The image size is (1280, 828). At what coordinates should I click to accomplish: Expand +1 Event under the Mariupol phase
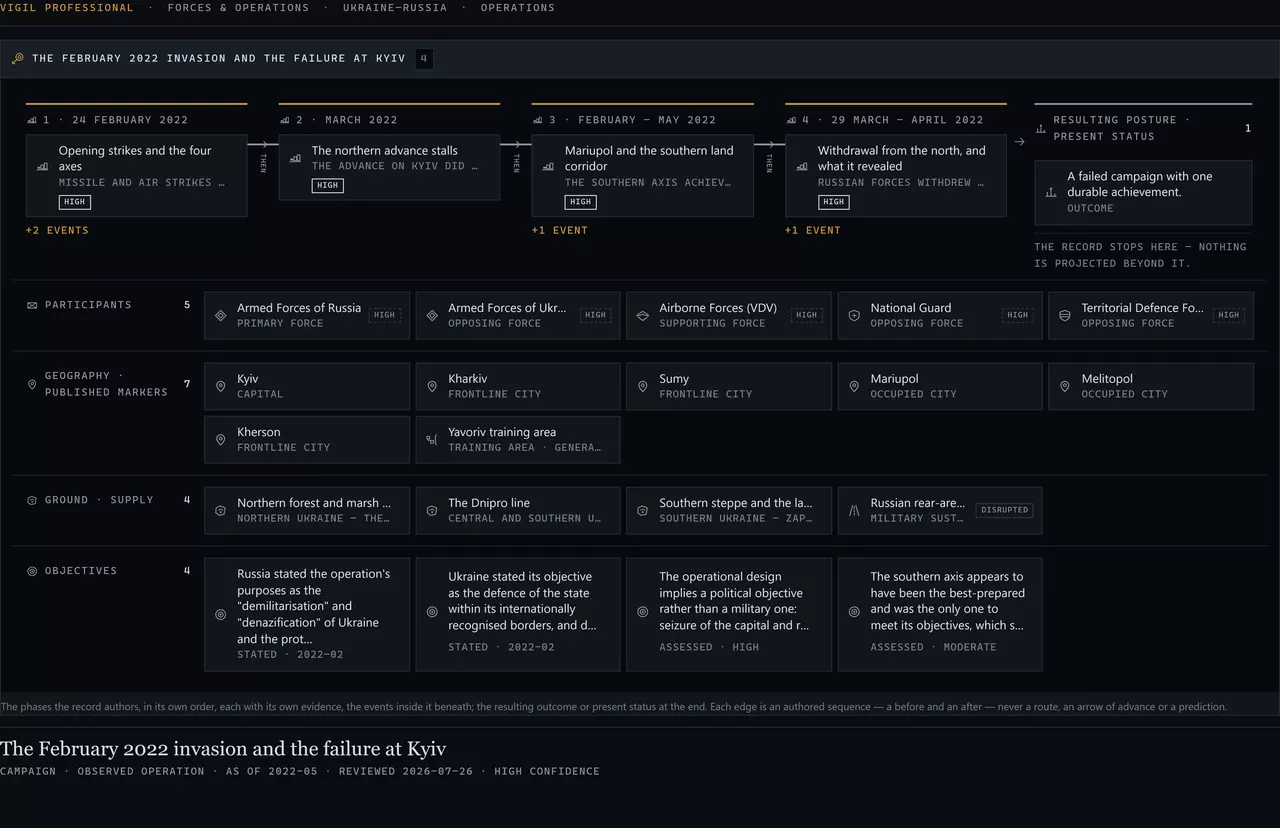[x=560, y=230]
